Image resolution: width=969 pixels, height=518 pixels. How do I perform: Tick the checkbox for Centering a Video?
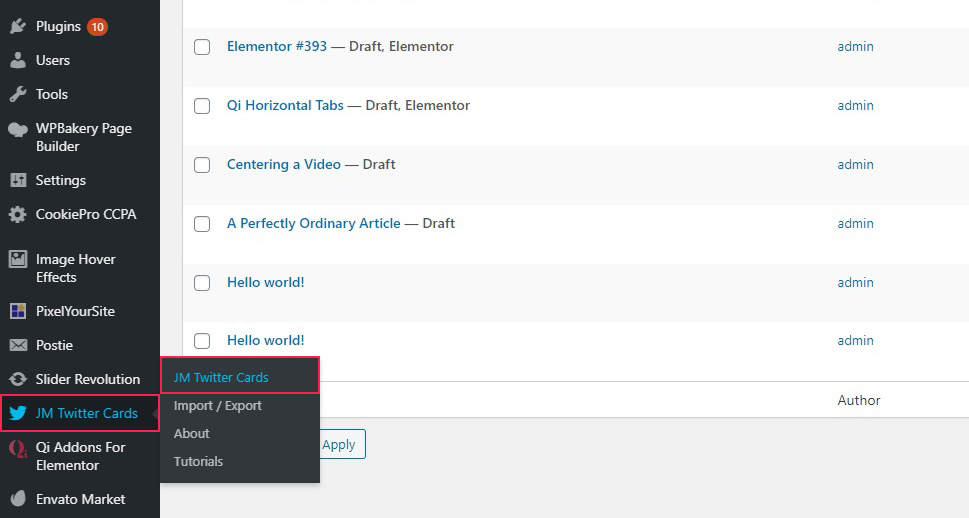pos(202,165)
